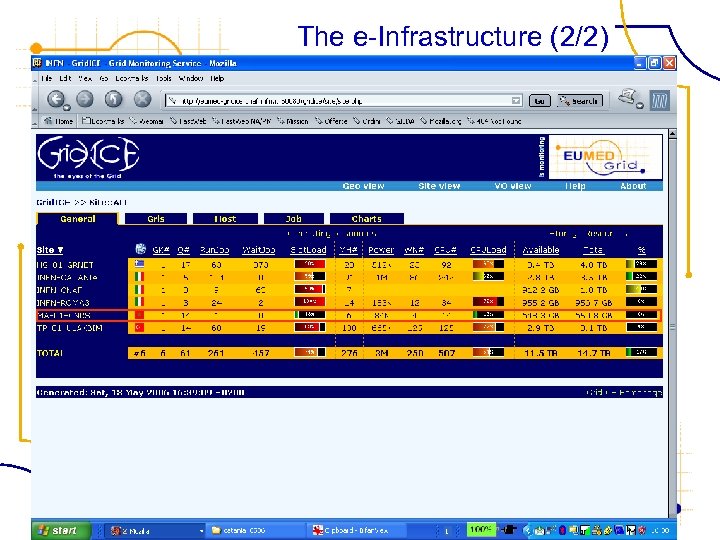Click the 100% battery indicator in the taskbar
Viewport: 720px width, 540px height.
tap(480, 529)
